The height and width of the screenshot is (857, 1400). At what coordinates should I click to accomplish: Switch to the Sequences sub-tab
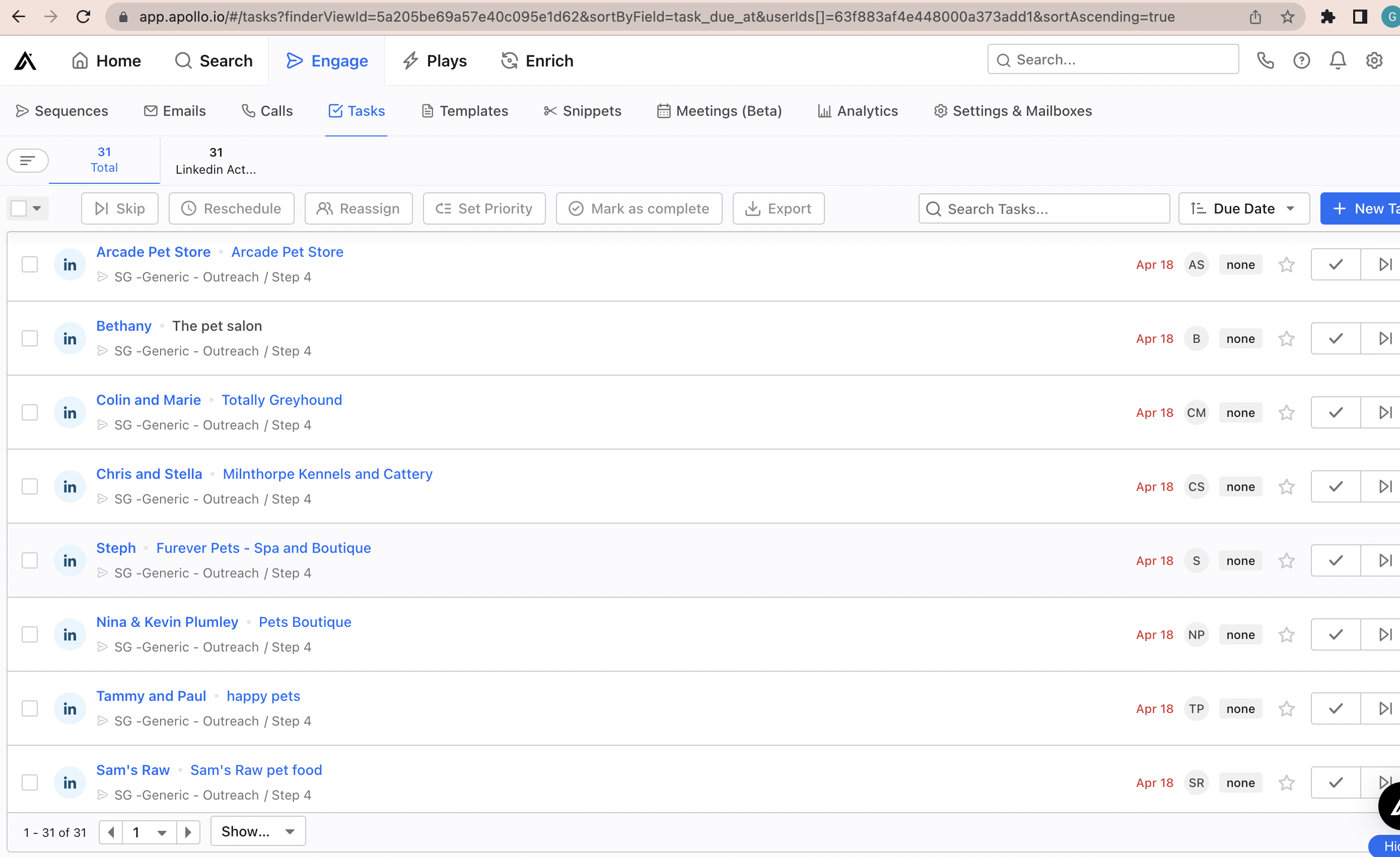click(x=61, y=111)
